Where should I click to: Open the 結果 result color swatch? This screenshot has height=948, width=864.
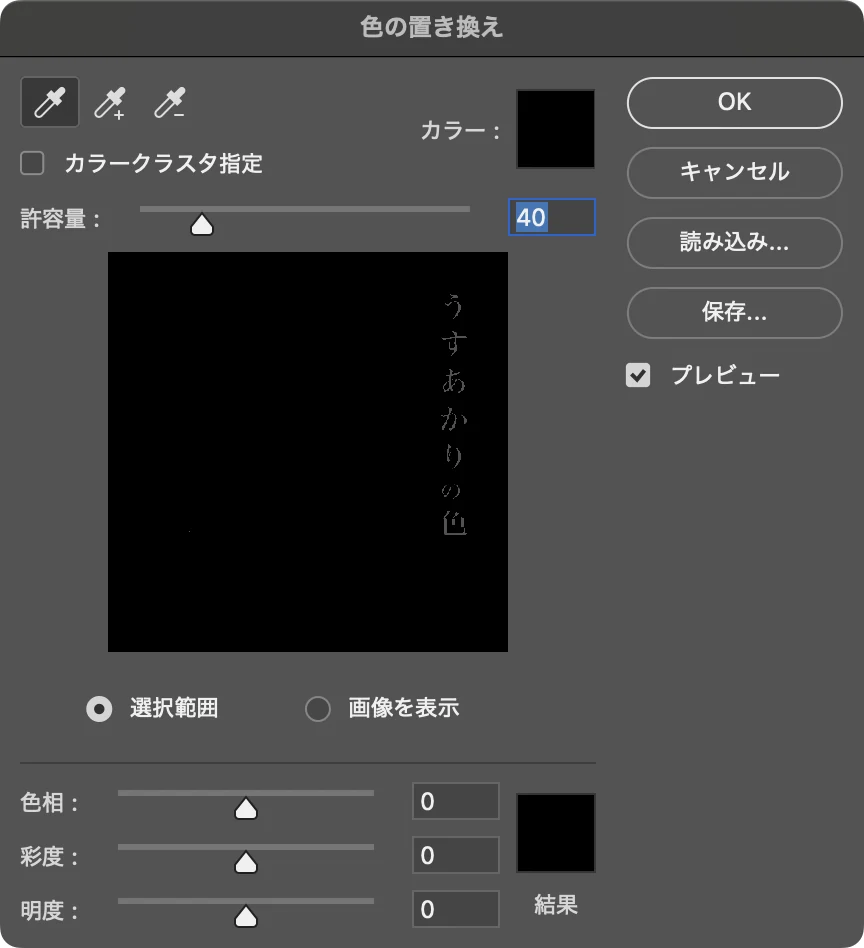point(555,833)
